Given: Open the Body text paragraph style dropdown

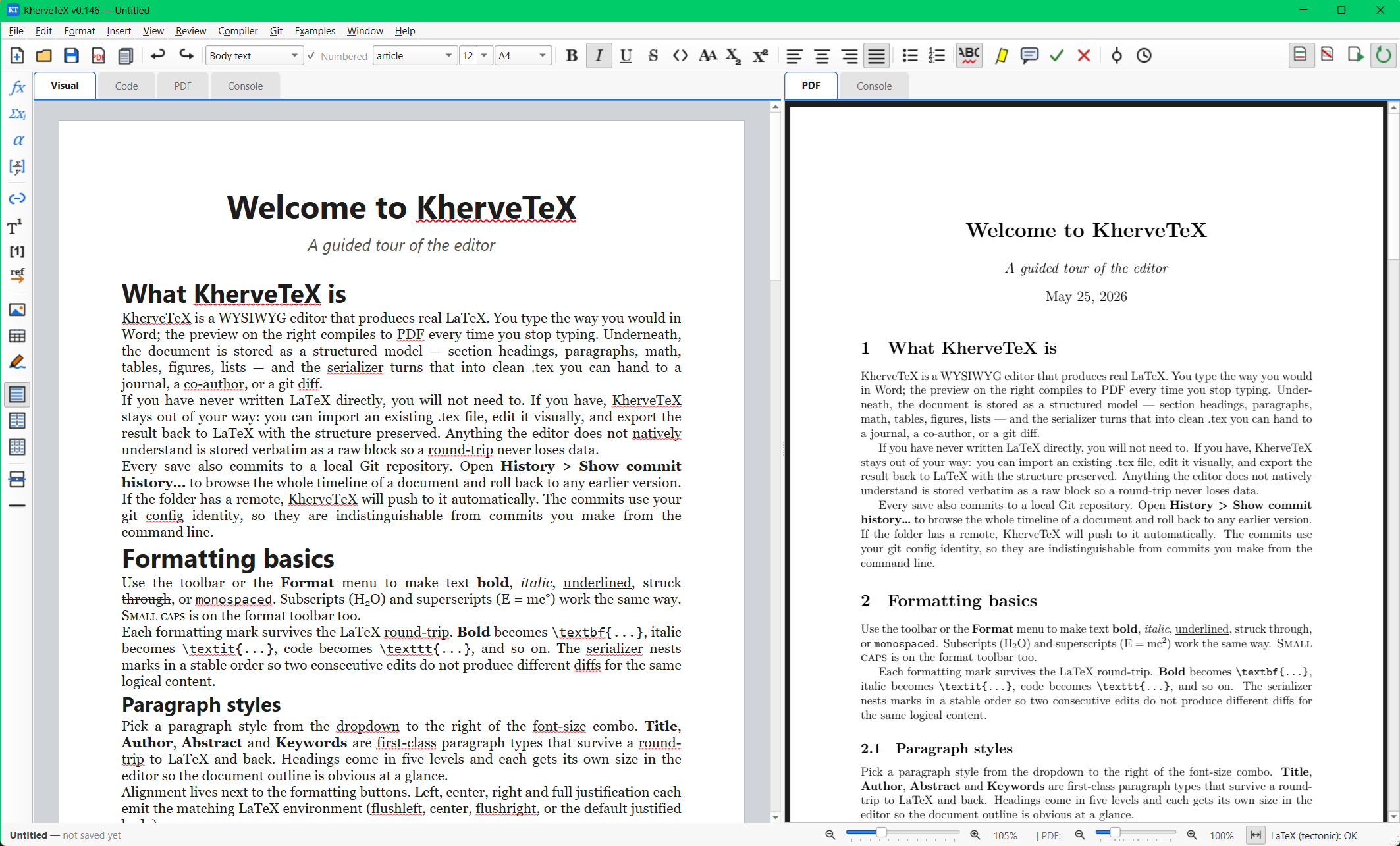Looking at the screenshot, I should (254, 56).
